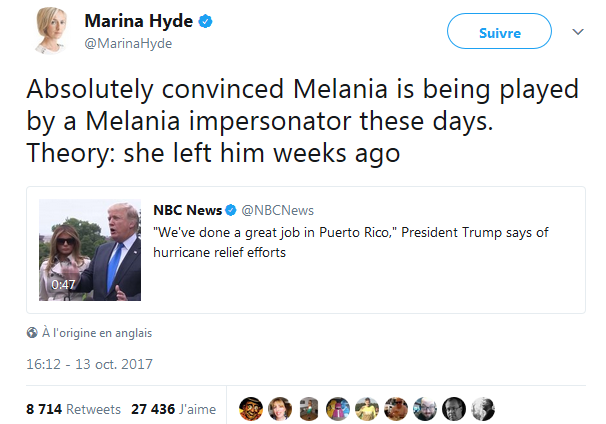Click the NBC News verified badge
The height and width of the screenshot is (424, 606).
click(x=230, y=210)
